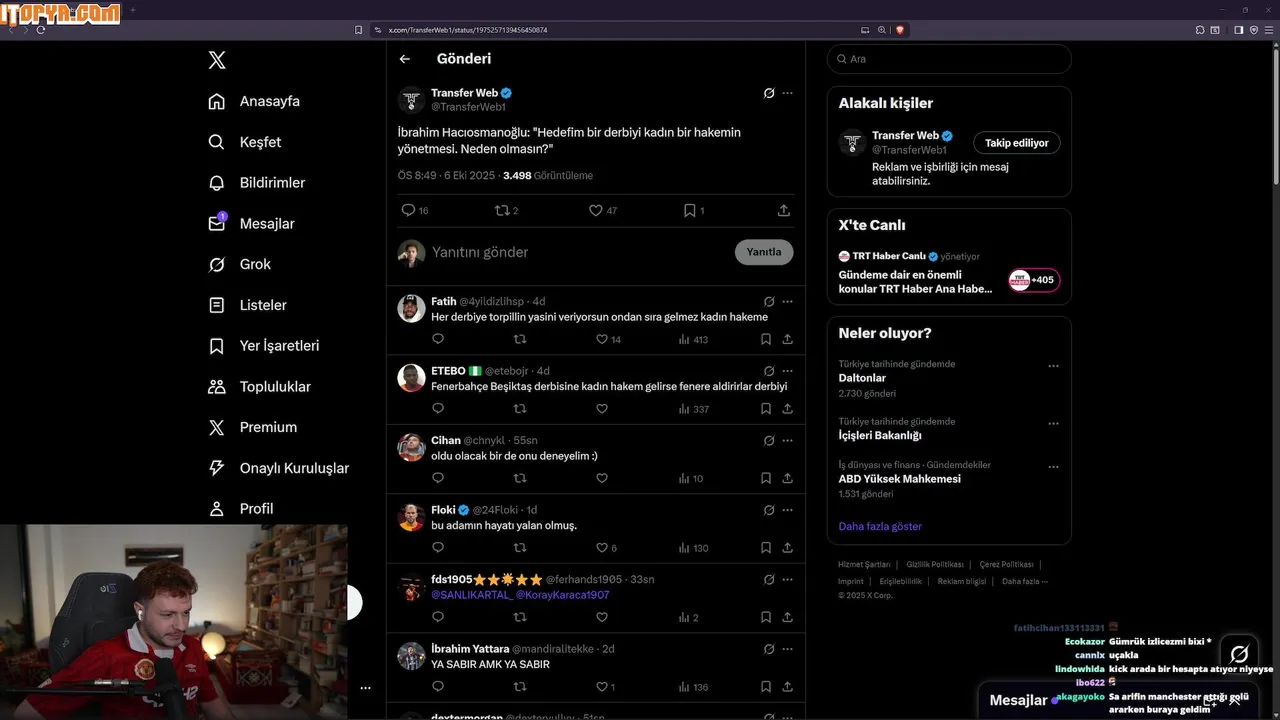Share the main Transfer Web post
This screenshot has width=1280, height=720.
pos(784,210)
